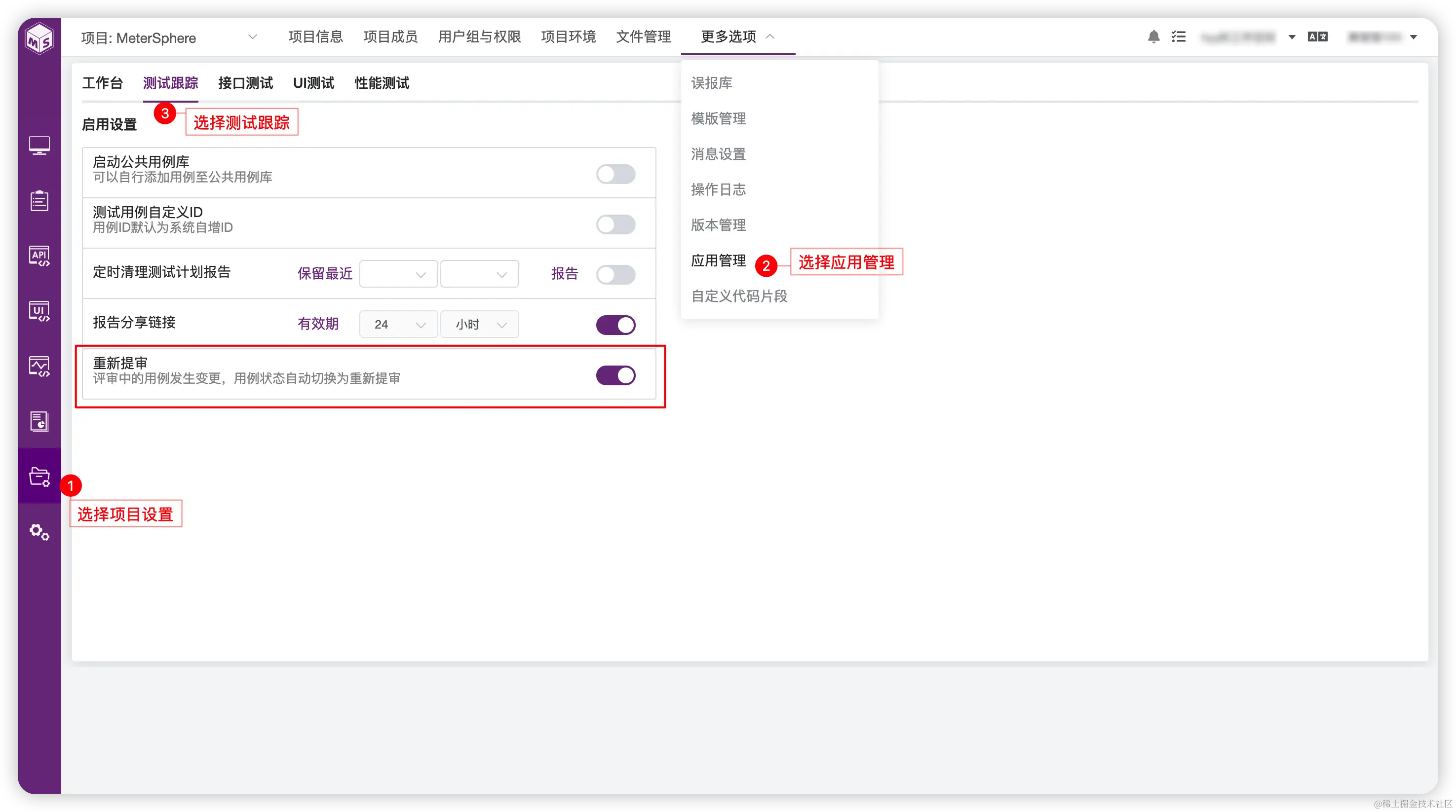1456x812 pixels.
Task: Enable 测试用例自定义ID toggle
Action: (616, 224)
